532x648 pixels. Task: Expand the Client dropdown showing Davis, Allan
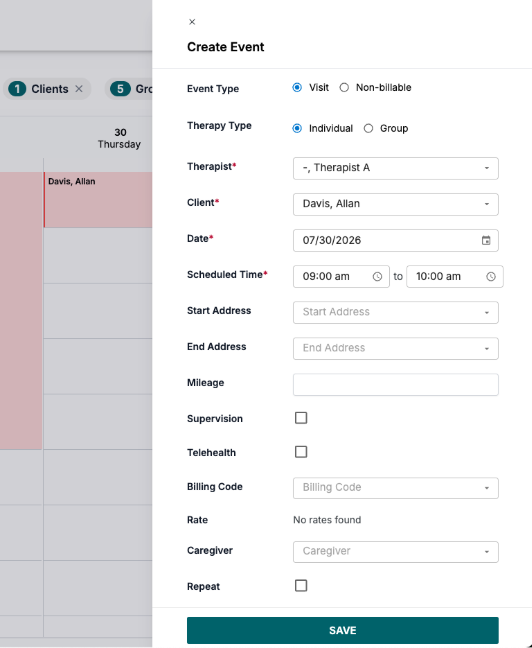pos(396,204)
